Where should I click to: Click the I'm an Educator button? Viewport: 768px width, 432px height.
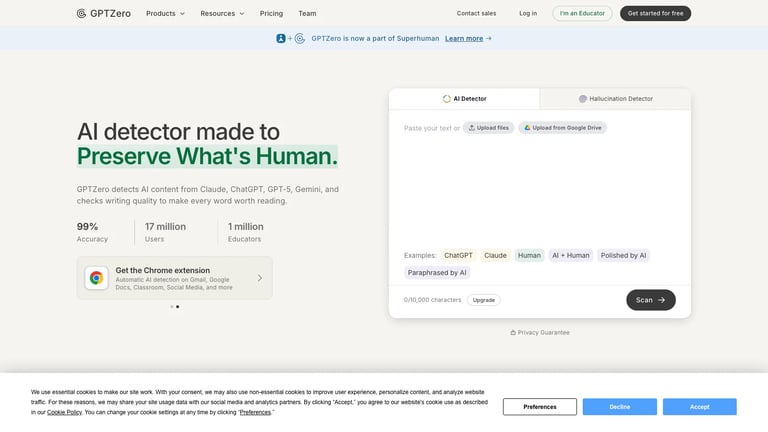coord(582,13)
